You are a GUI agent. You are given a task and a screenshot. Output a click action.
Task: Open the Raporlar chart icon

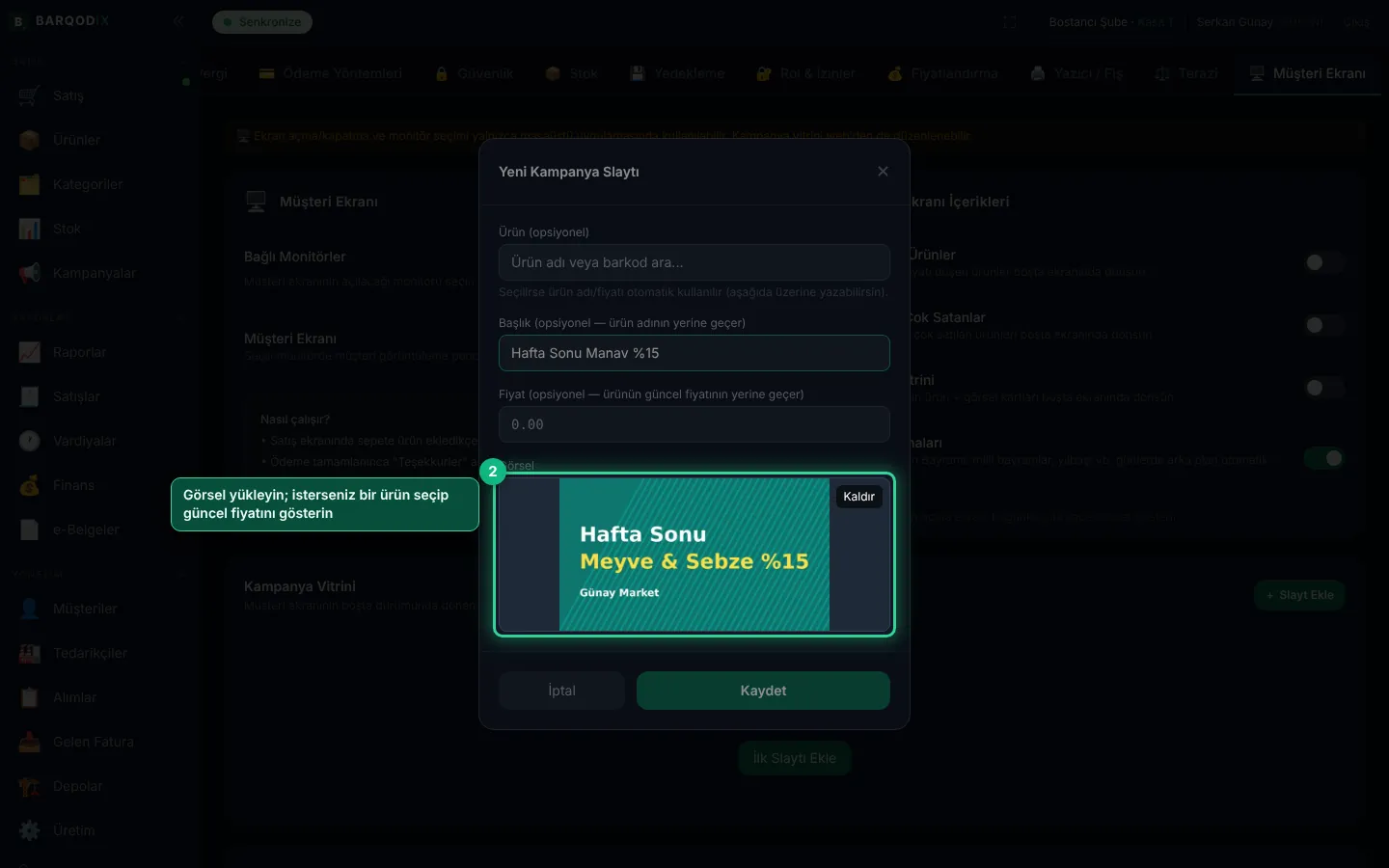(x=30, y=352)
